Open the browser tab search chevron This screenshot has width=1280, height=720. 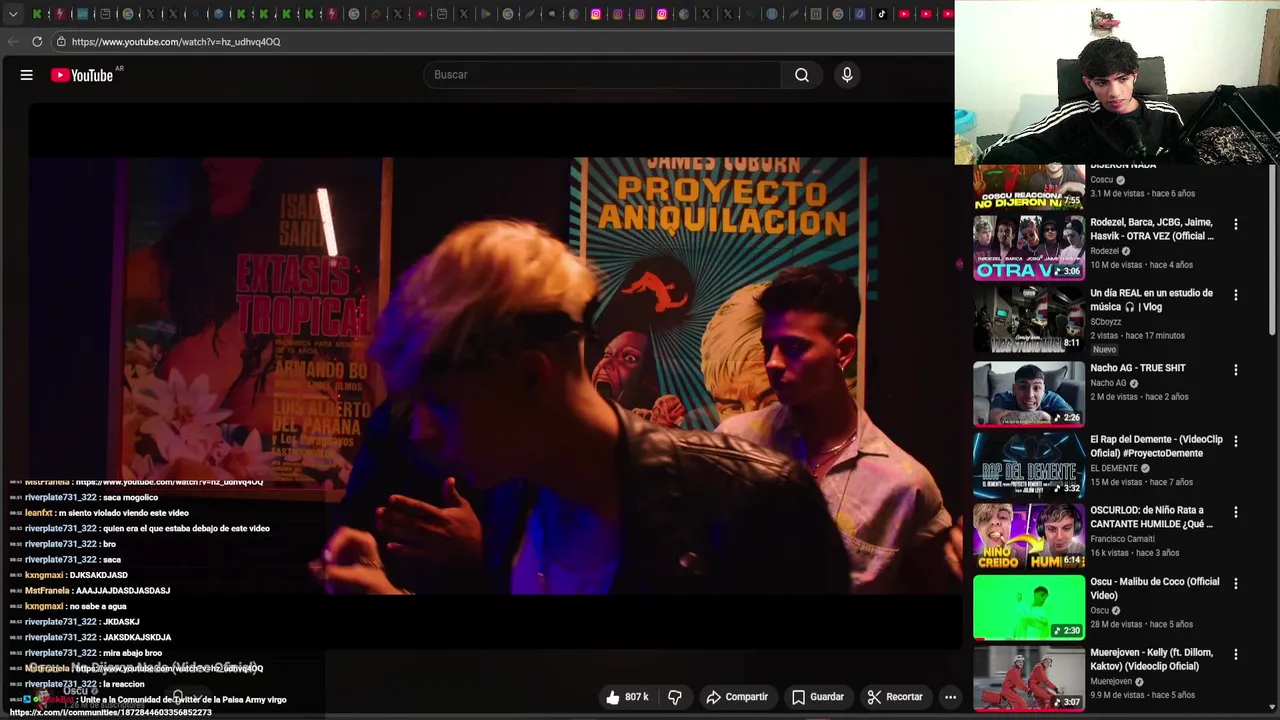[13, 14]
